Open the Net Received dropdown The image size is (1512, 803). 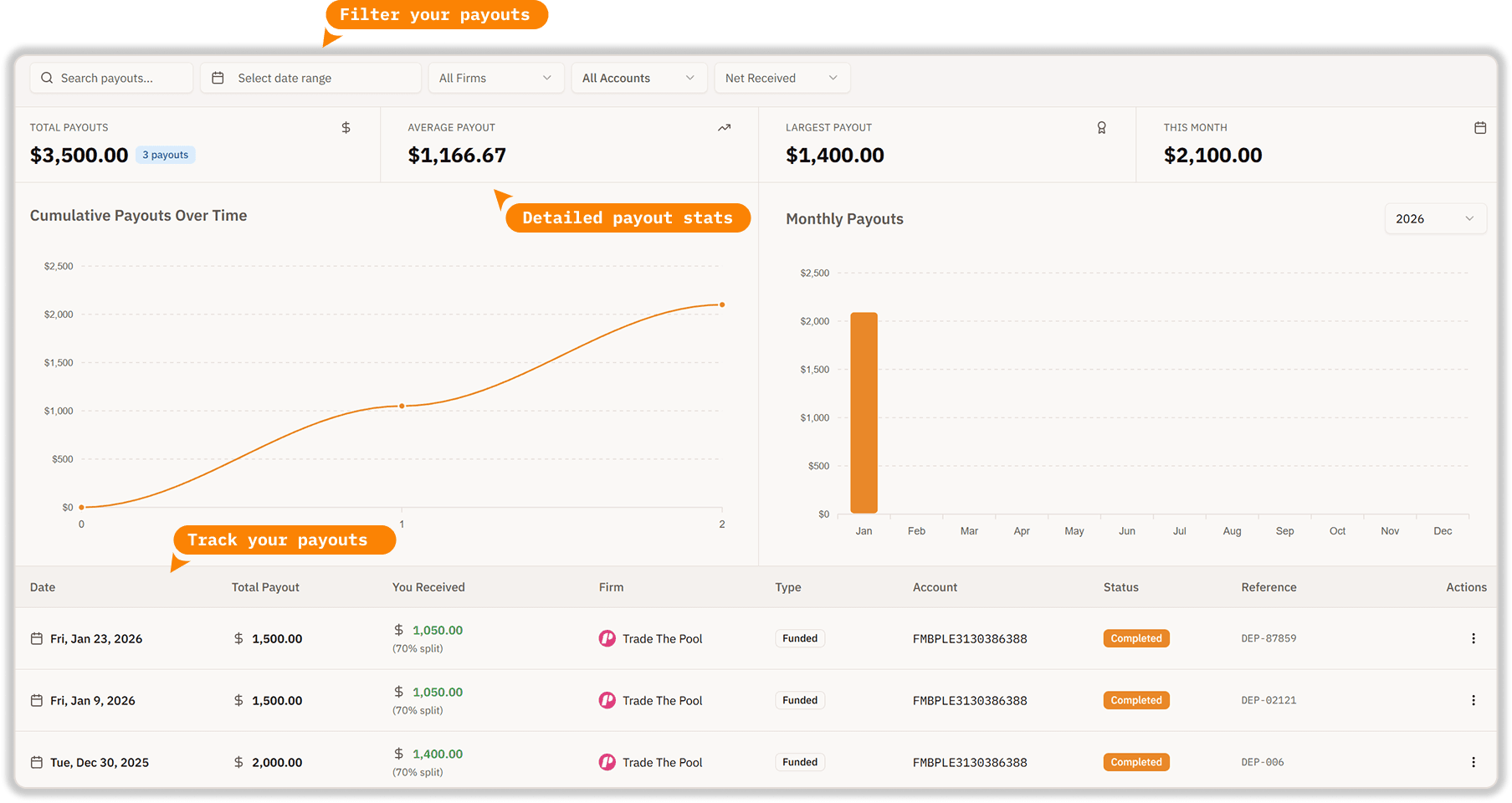point(782,78)
